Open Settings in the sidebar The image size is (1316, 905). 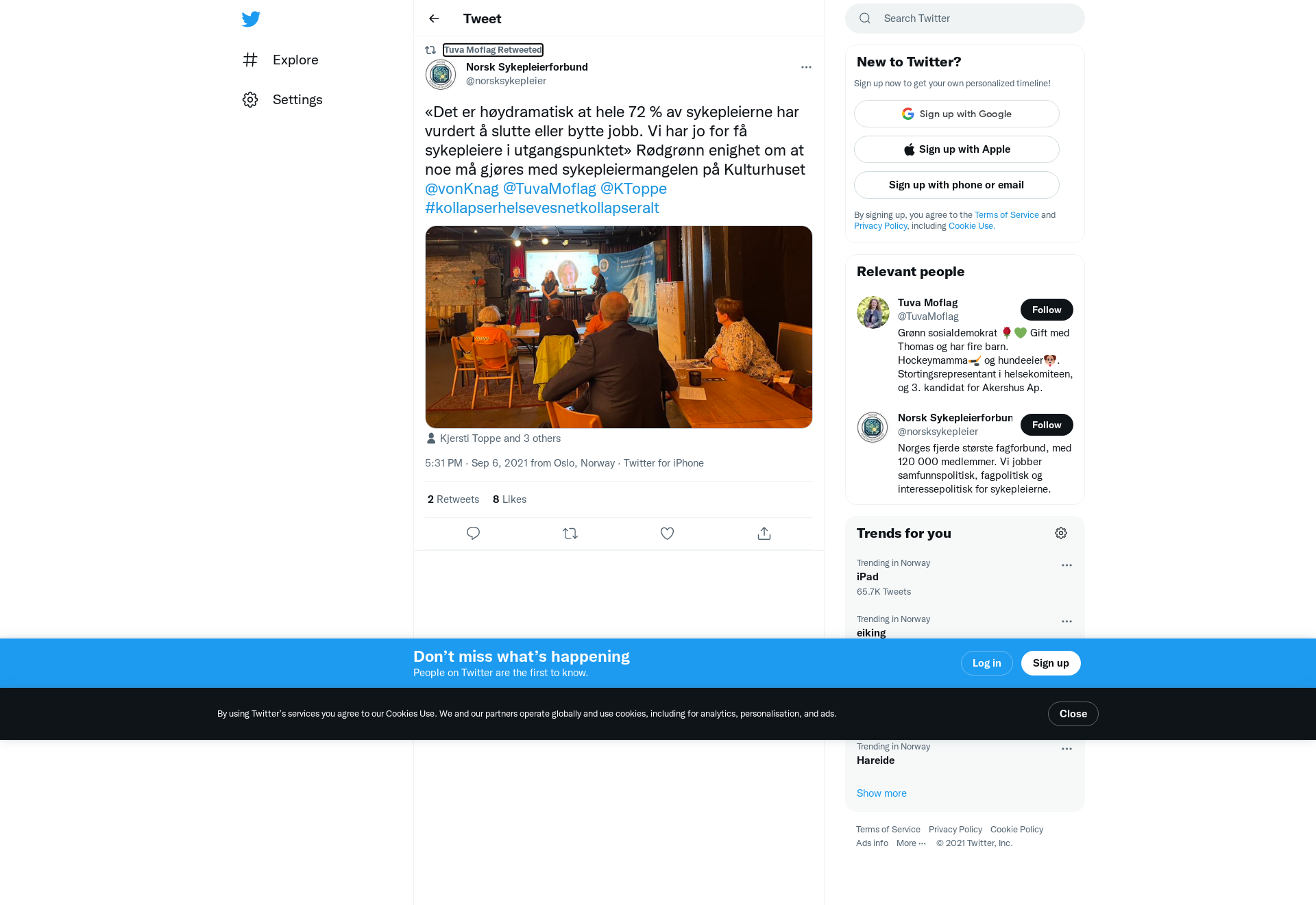tap(282, 99)
